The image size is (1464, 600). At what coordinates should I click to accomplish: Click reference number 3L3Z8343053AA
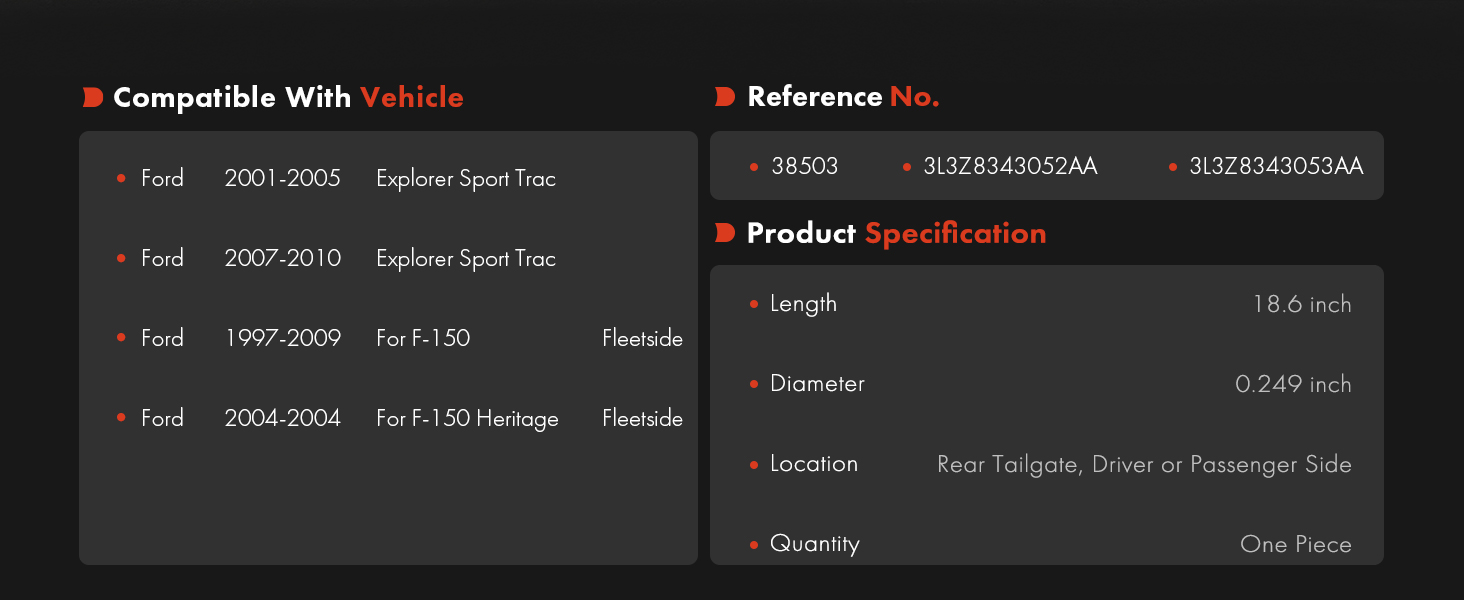1276,167
